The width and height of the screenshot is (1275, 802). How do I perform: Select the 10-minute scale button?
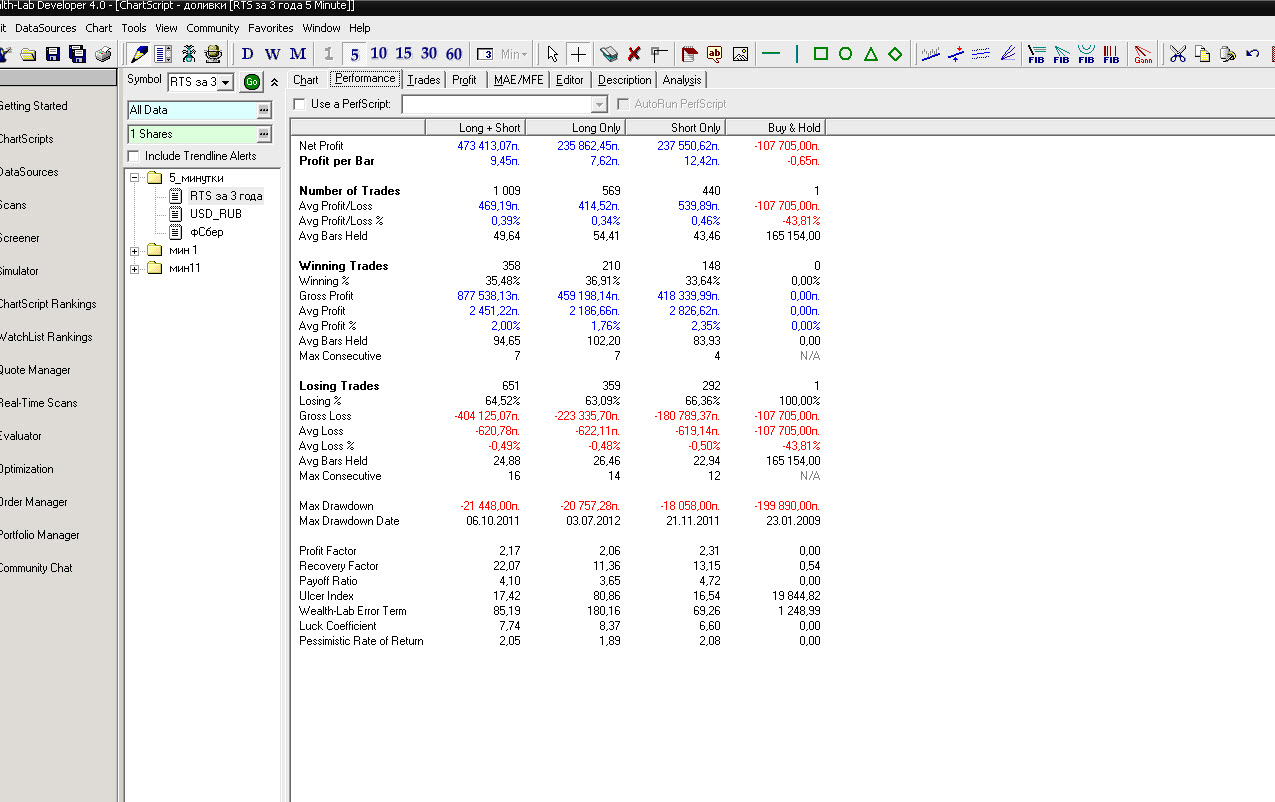[379, 54]
